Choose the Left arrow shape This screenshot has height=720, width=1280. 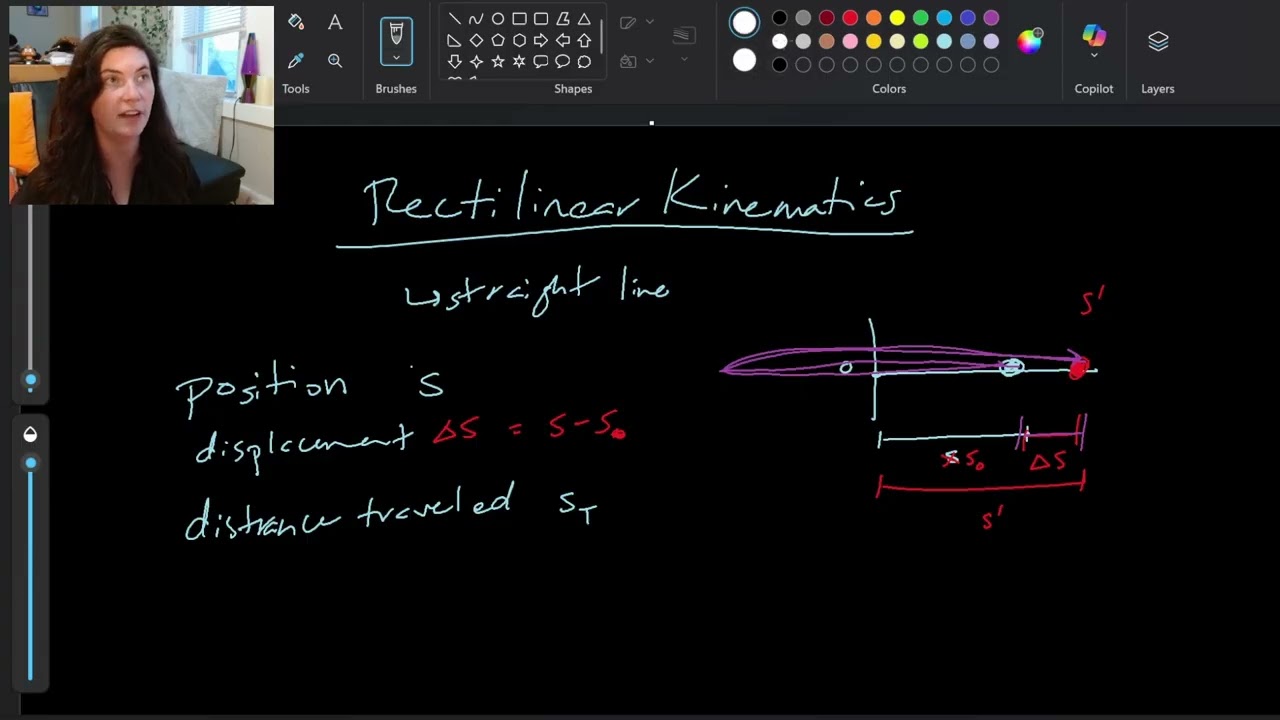562,40
